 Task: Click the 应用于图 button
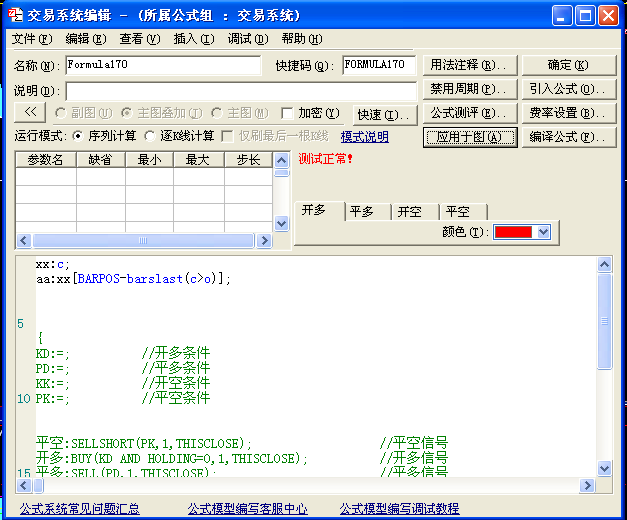pyautogui.click(x=469, y=137)
